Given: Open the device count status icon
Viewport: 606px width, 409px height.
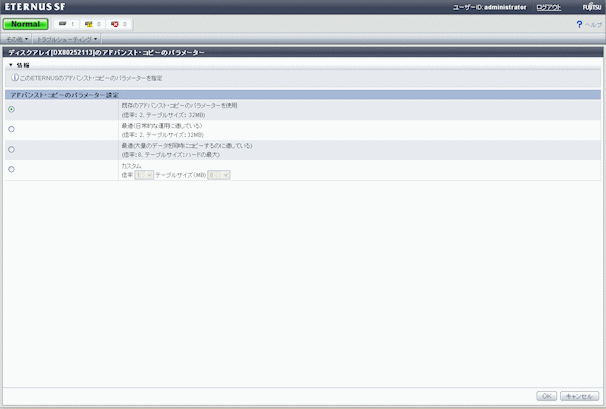Looking at the screenshot, I should (63, 24).
